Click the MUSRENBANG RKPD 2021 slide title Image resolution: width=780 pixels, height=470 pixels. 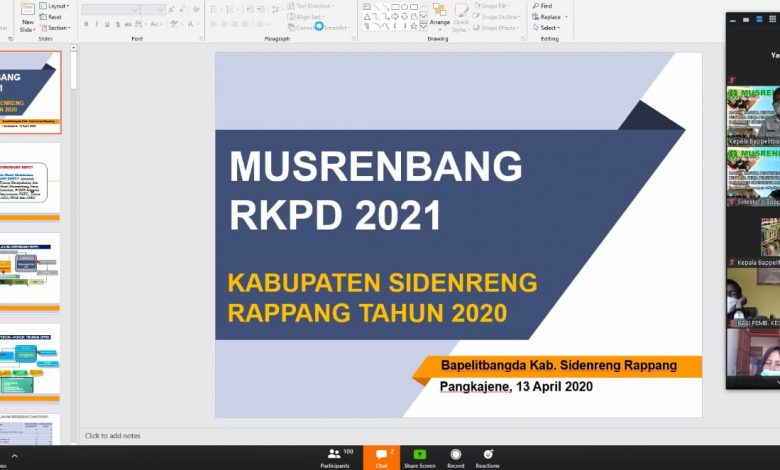375,190
